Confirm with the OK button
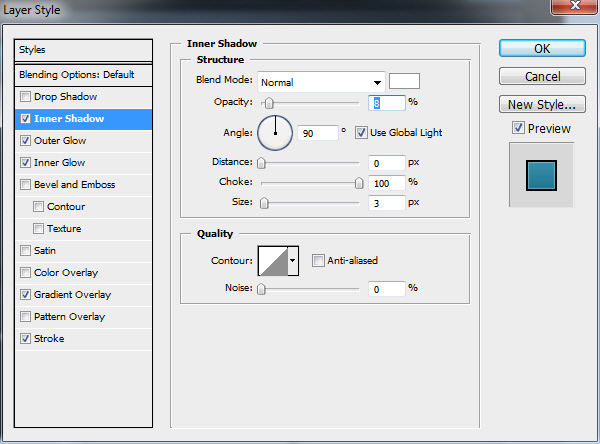600x444 pixels. (542, 49)
